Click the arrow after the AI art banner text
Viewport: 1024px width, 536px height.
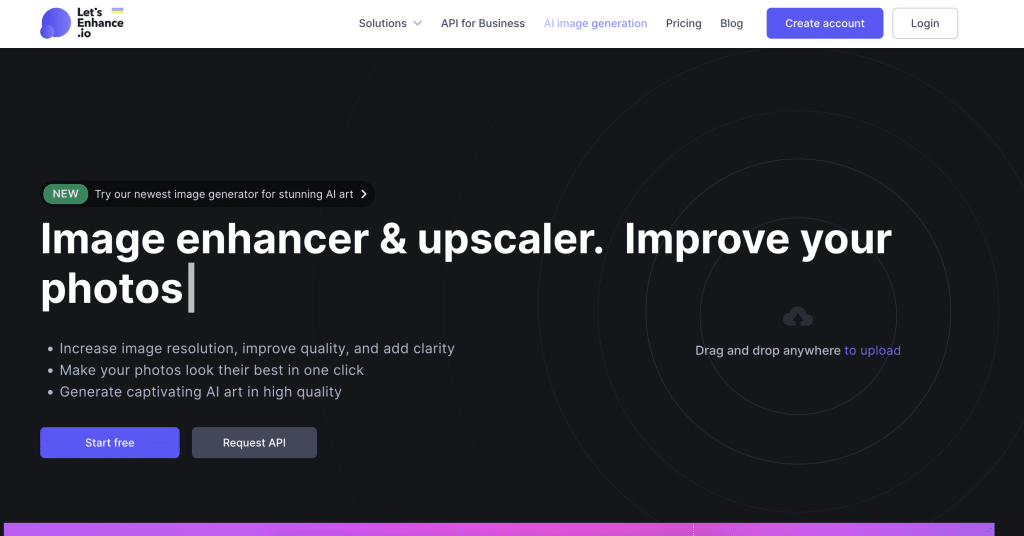(364, 194)
